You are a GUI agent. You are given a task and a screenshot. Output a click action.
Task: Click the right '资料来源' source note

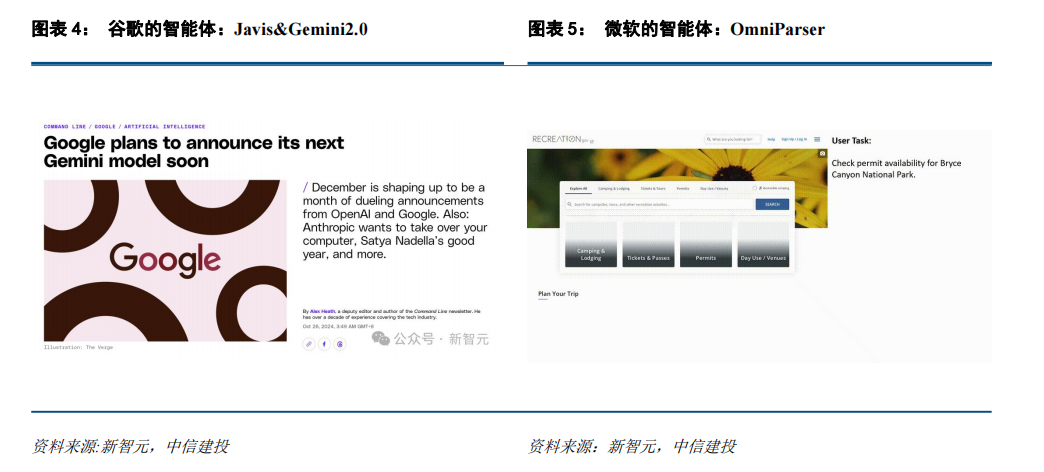point(632,446)
